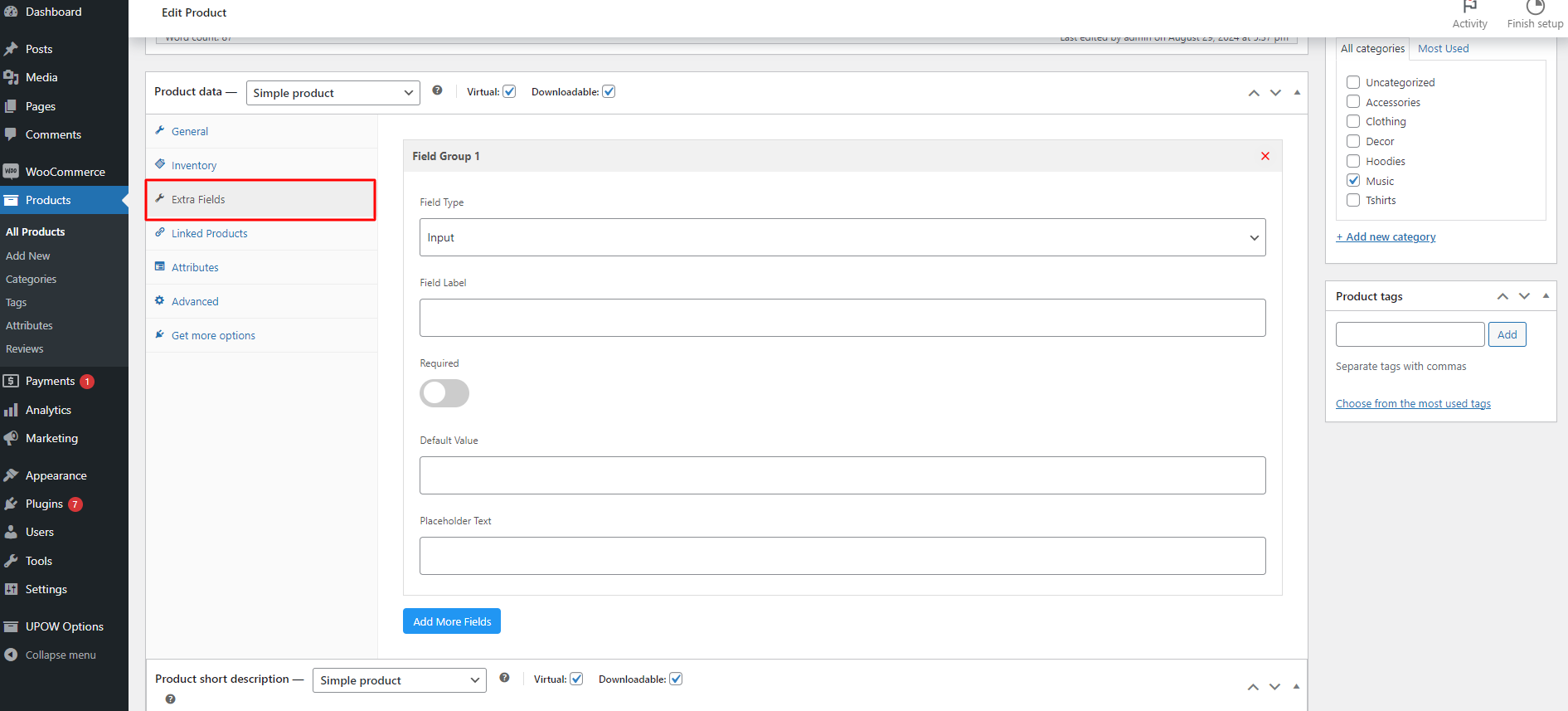This screenshot has height=711, width=1568.
Task: Open the Extra Fields tab
Action: point(261,199)
